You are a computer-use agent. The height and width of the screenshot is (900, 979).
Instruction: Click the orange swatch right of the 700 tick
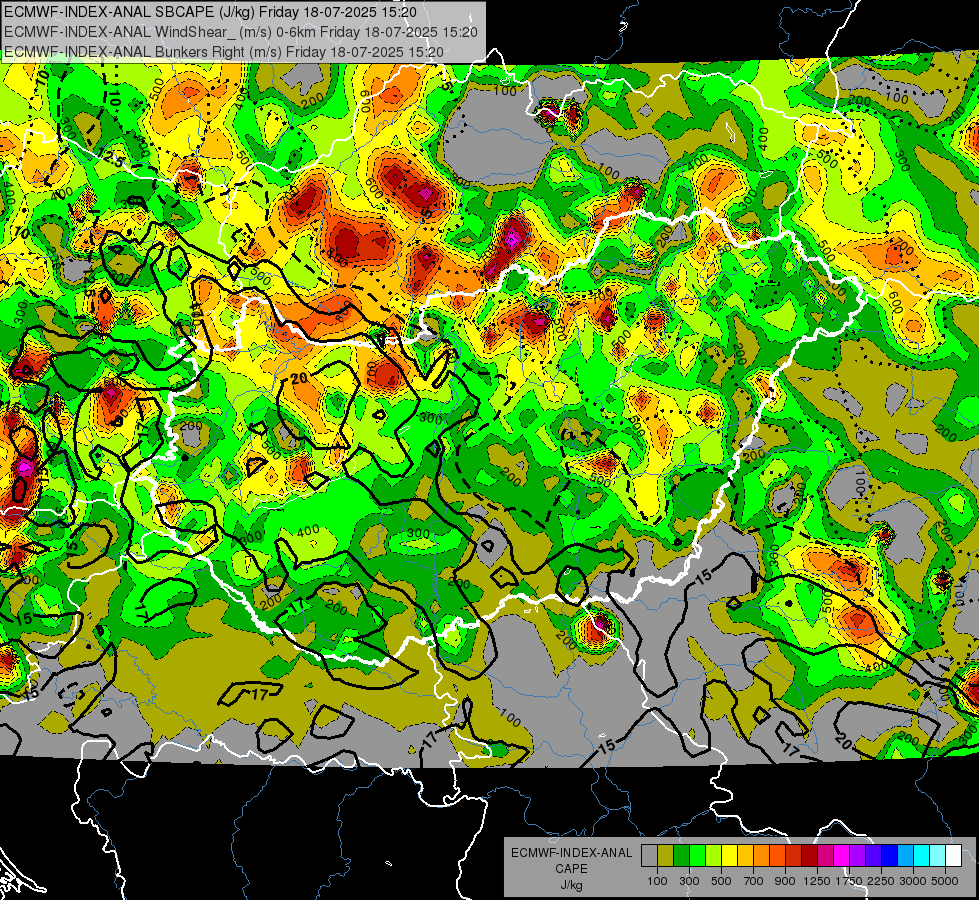(762, 855)
